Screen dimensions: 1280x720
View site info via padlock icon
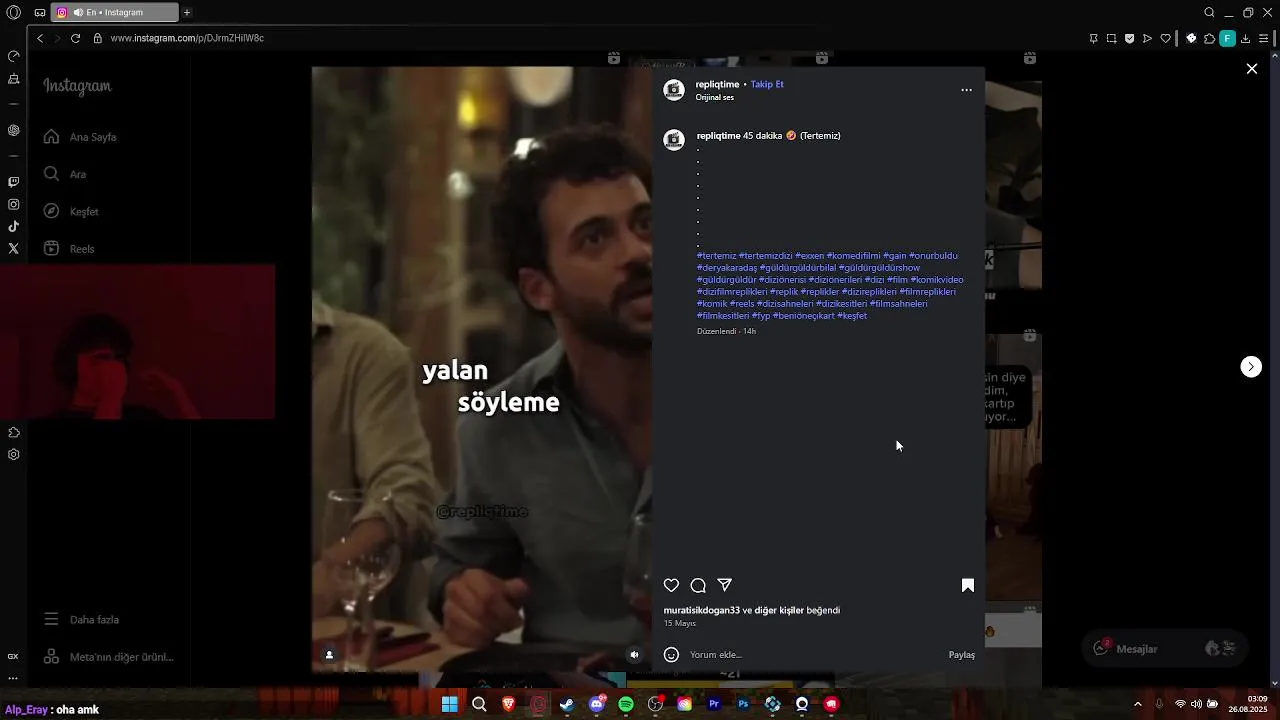point(97,38)
